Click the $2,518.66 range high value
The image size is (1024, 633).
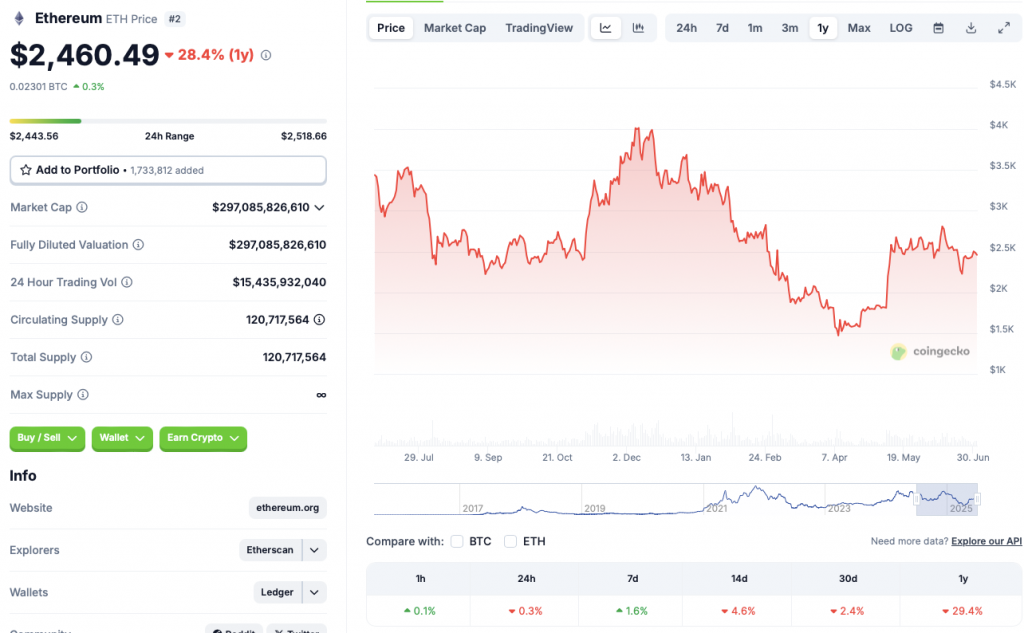[304, 136]
